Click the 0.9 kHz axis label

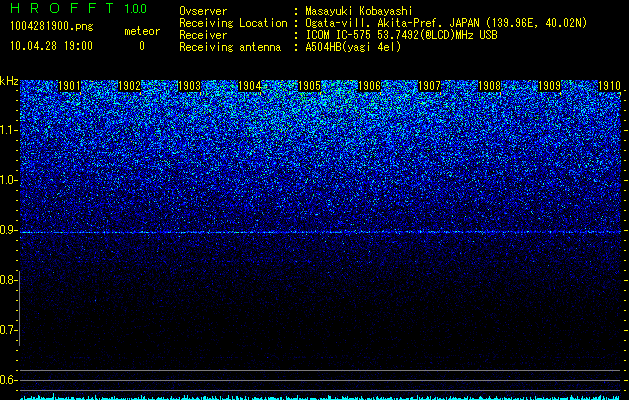9,230
